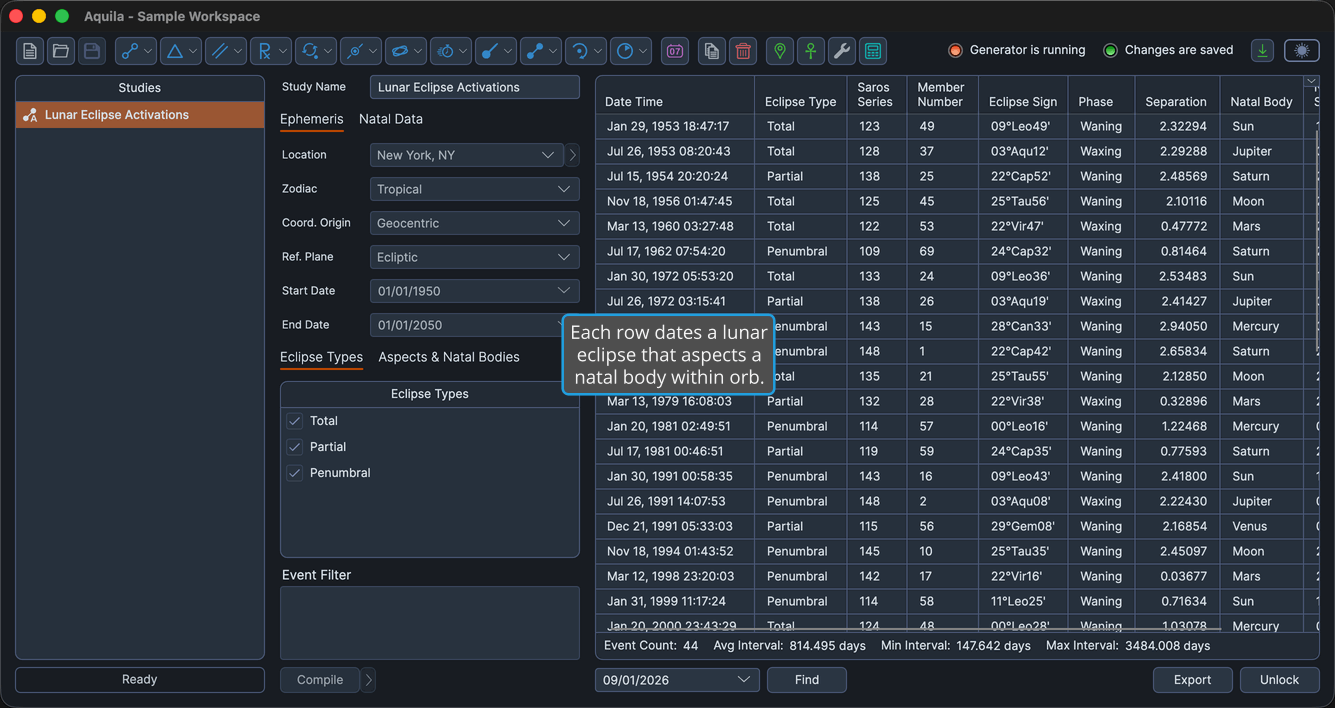Open the Aspects & Natal Bodies tab

coord(449,357)
